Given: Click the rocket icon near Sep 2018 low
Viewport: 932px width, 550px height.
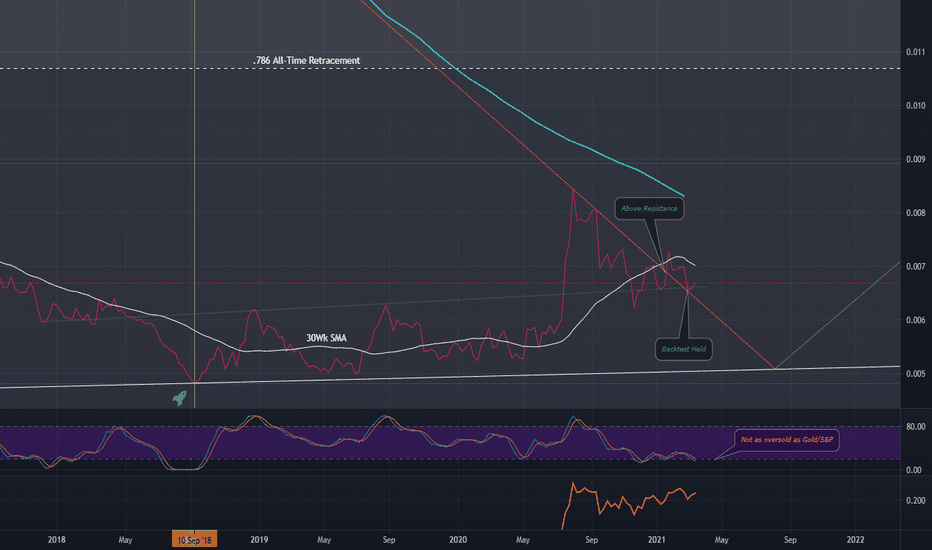Looking at the screenshot, I should [x=180, y=398].
